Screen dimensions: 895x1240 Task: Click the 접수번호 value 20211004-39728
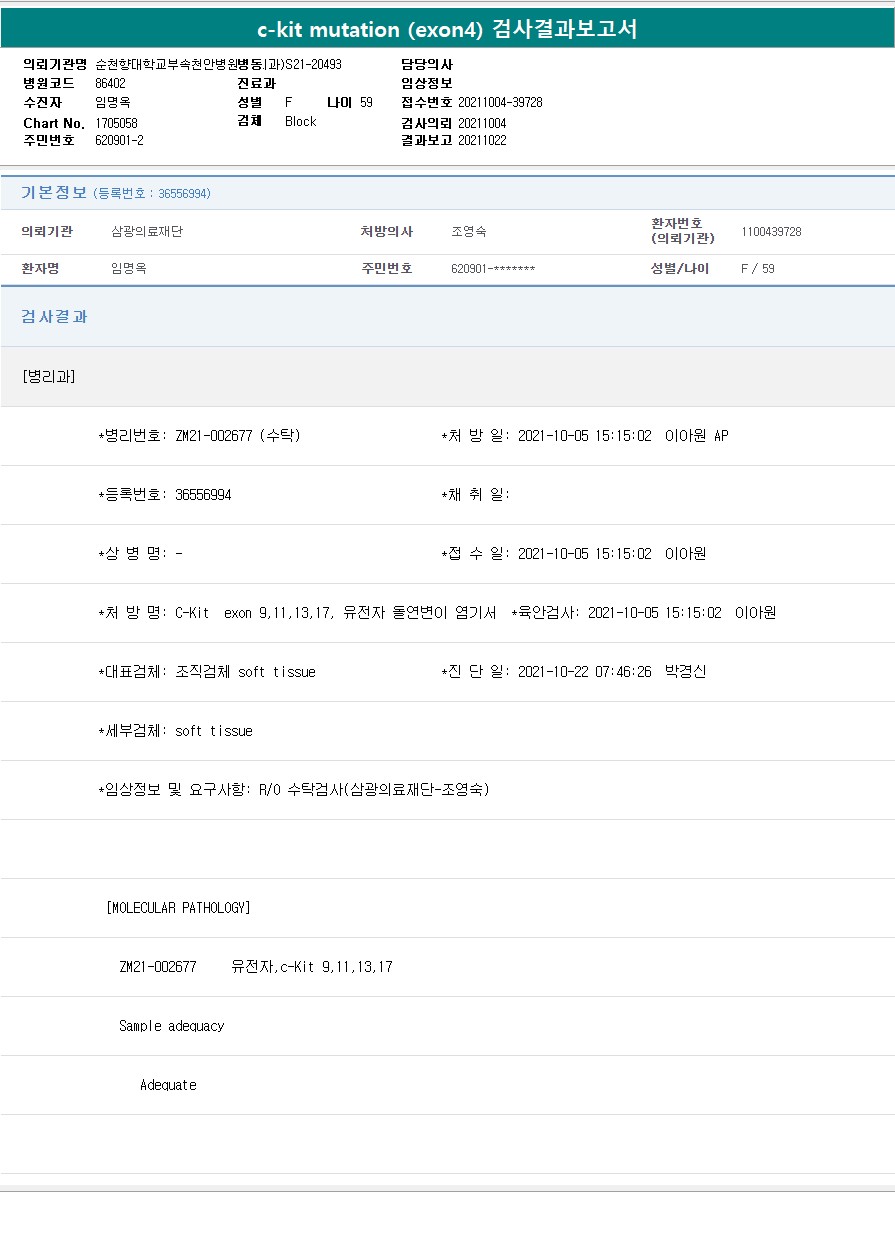[500, 102]
